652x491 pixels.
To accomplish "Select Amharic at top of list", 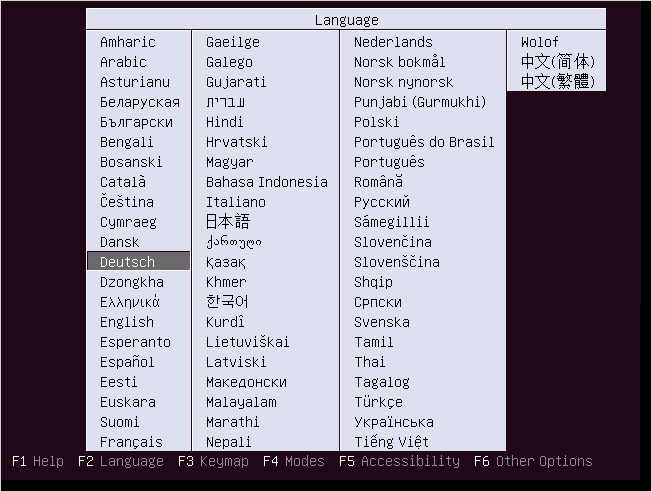I will pos(127,42).
